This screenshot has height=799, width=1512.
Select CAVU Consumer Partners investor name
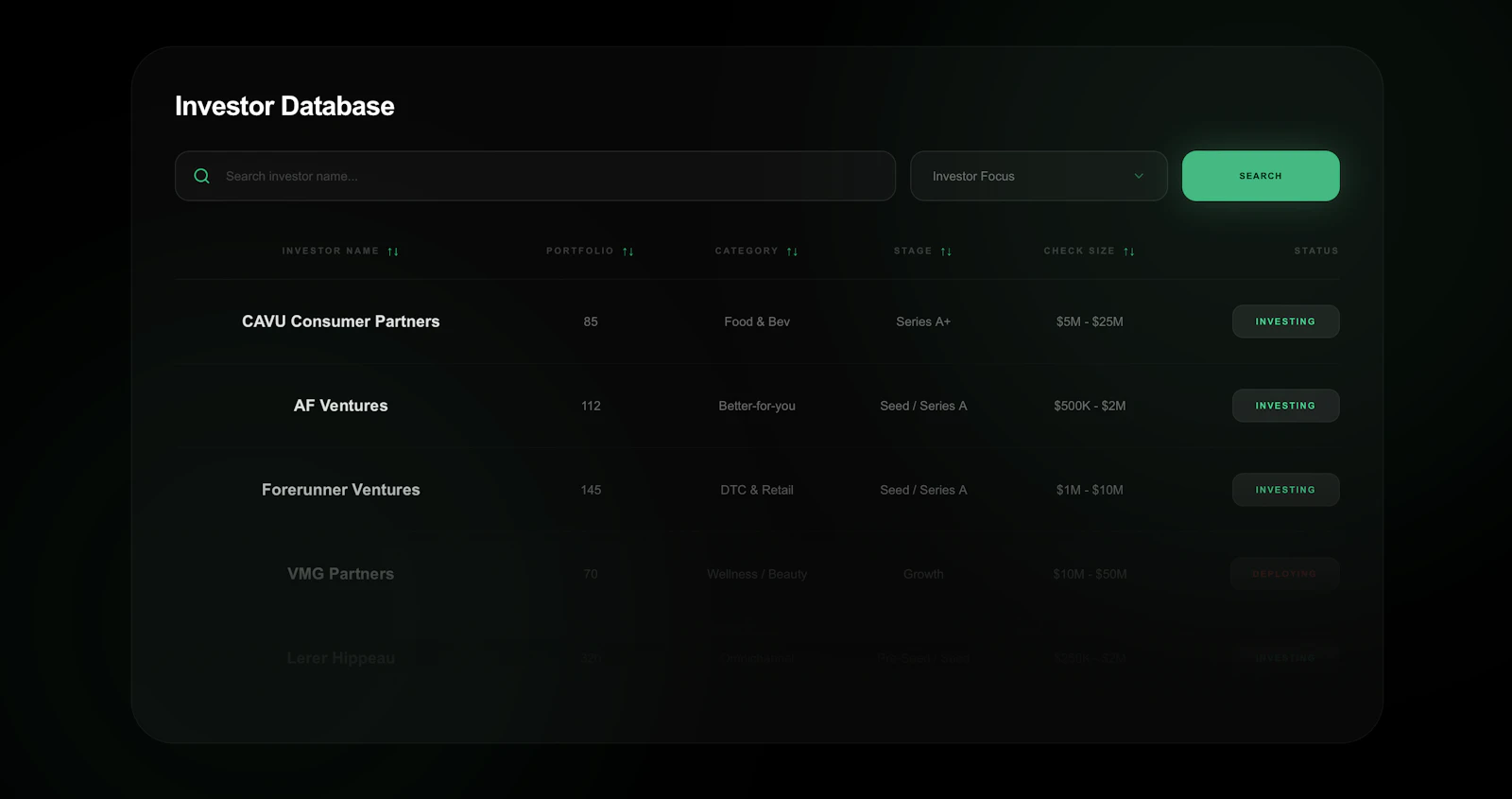(341, 321)
